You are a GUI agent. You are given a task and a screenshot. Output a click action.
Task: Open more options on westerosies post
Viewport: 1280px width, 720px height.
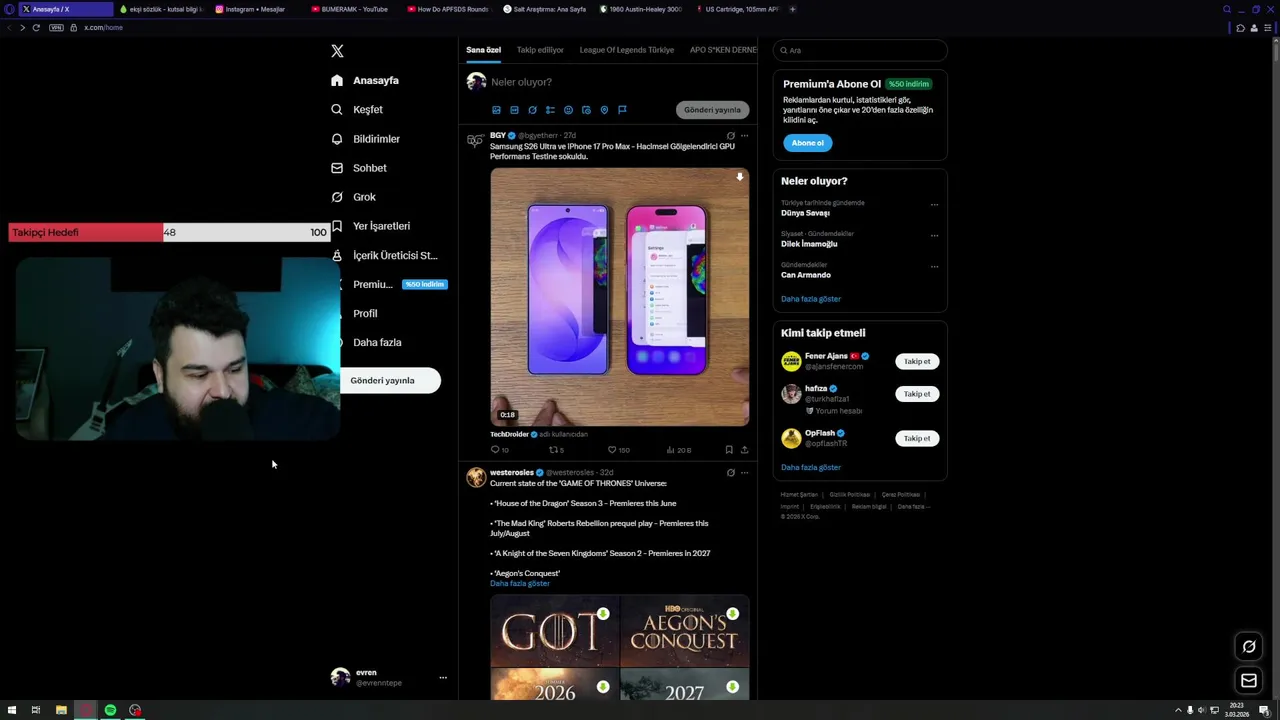(x=744, y=473)
